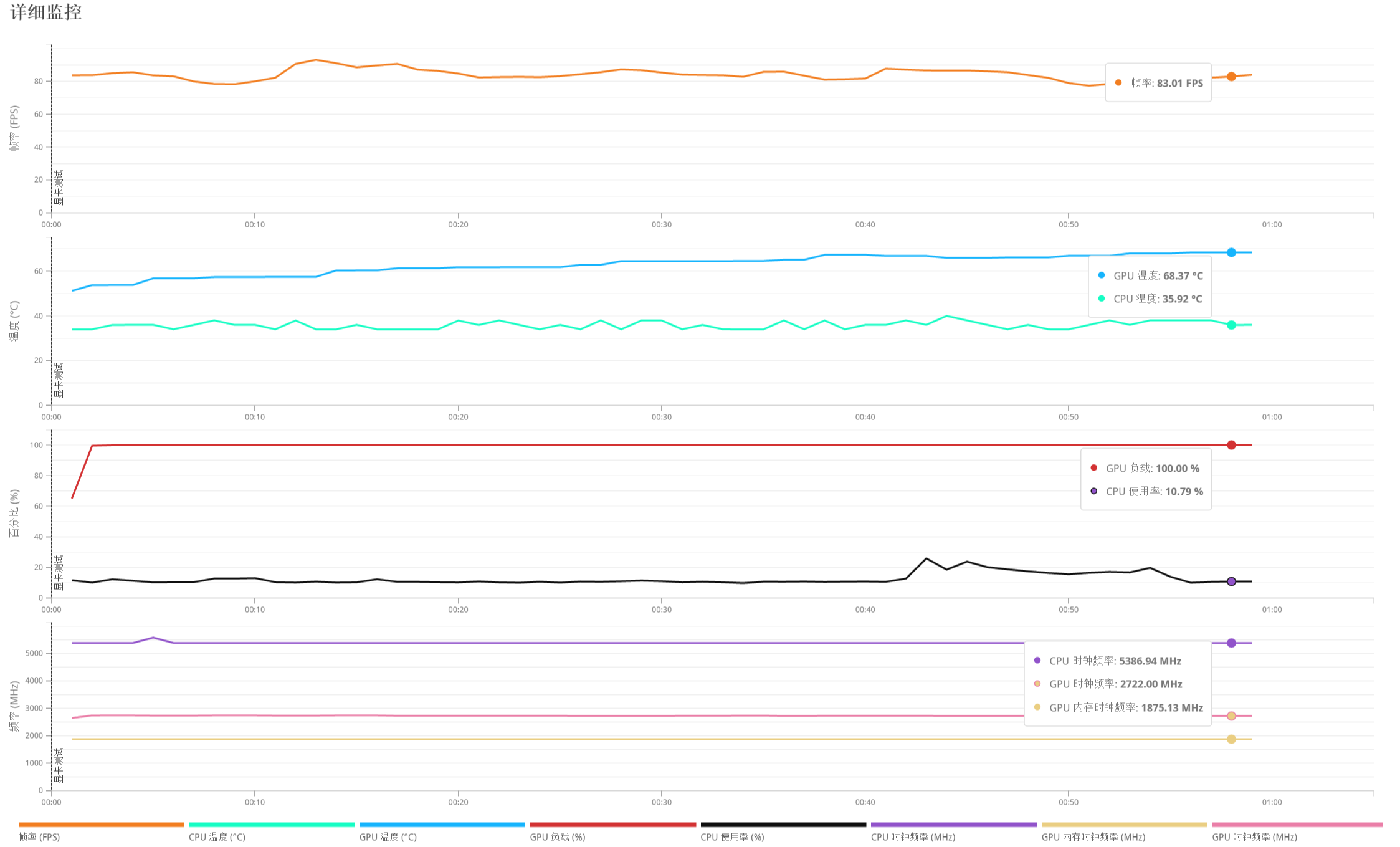Image resolution: width=1400 pixels, height=847 pixels.
Task: Click GPU 时钟频率 (MHz) legend entry
Action: [1254, 836]
